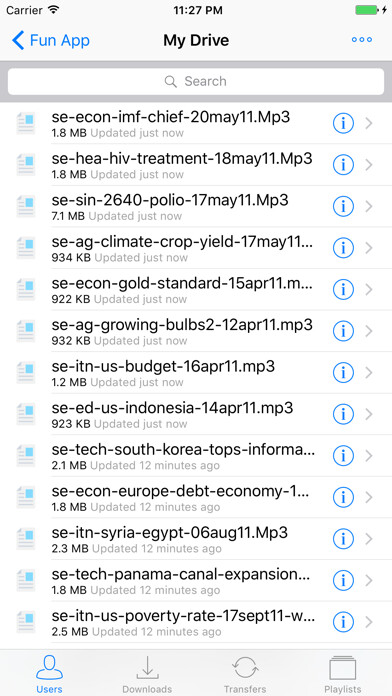This screenshot has width=392, height=696.
Task: Open info for se-econ-europe-debt-economy file
Action: pyautogui.click(x=343, y=497)
